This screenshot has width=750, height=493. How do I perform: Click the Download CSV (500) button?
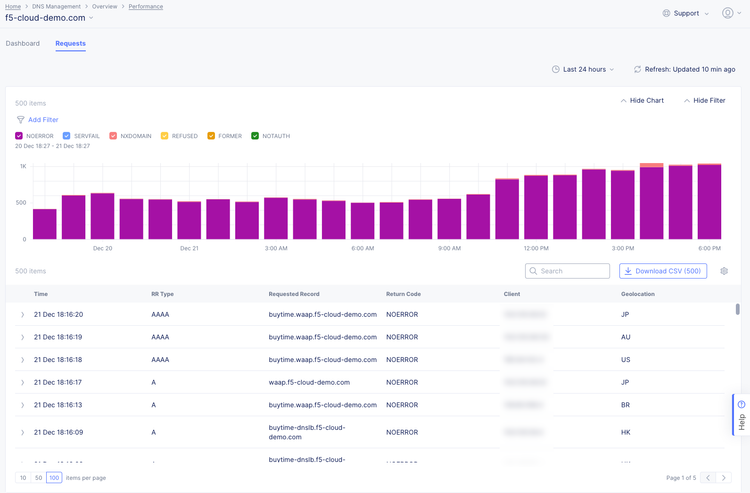(x=663, y=271)
